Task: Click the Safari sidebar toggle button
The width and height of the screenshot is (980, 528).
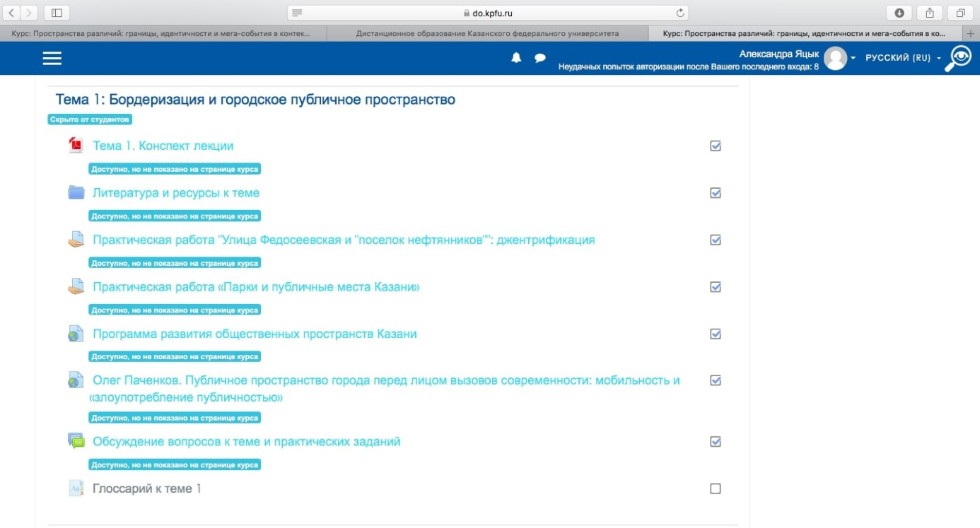Action: click(55, 13)
